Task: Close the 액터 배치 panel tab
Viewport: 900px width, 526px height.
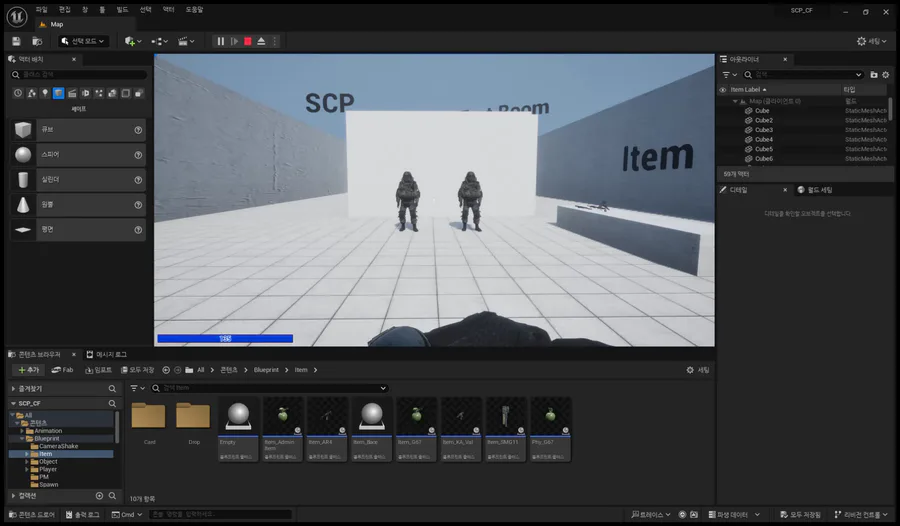Action: pos(74,59)
